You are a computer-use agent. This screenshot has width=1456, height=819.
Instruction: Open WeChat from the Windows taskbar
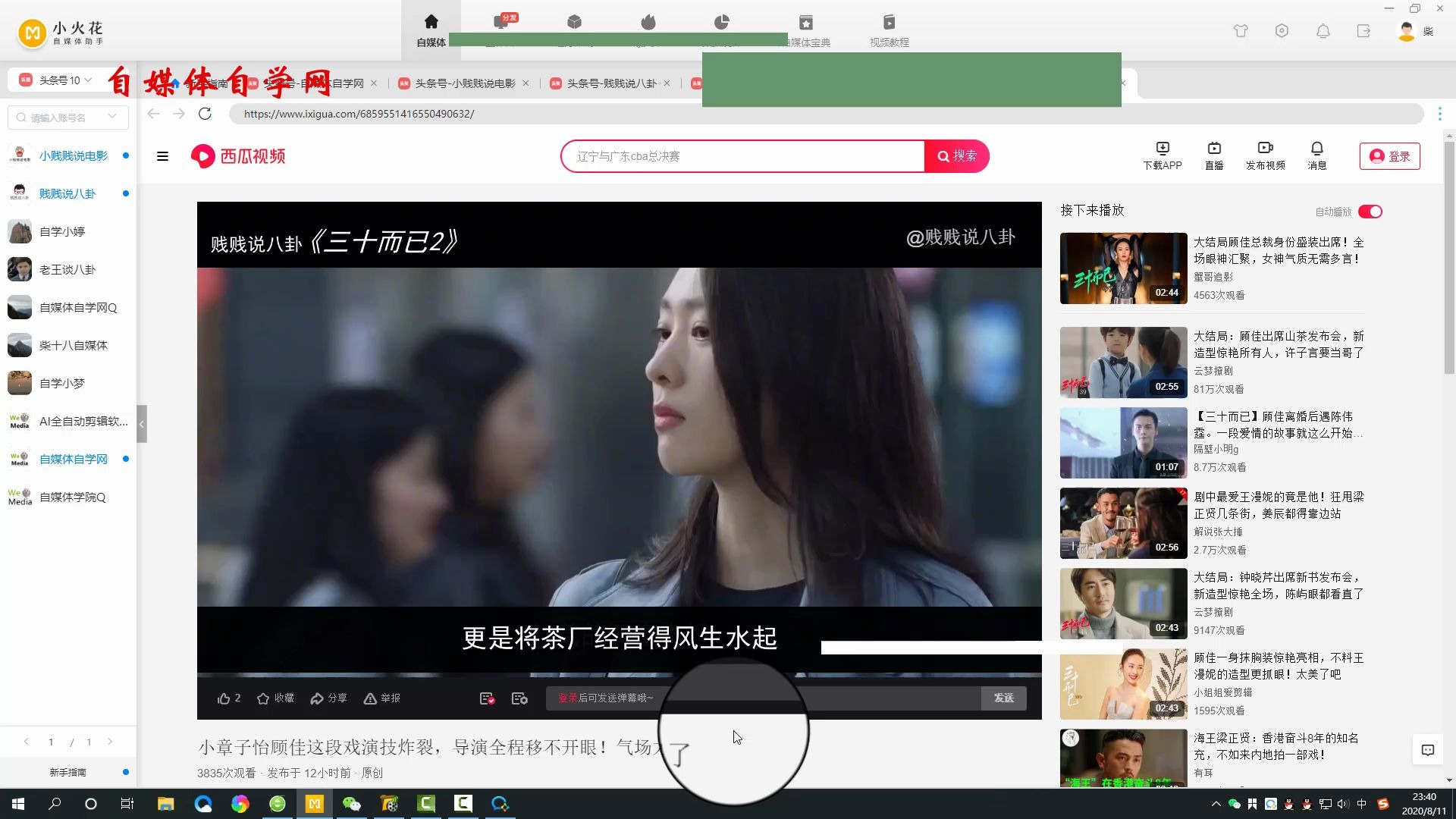(x=352, y=804)
